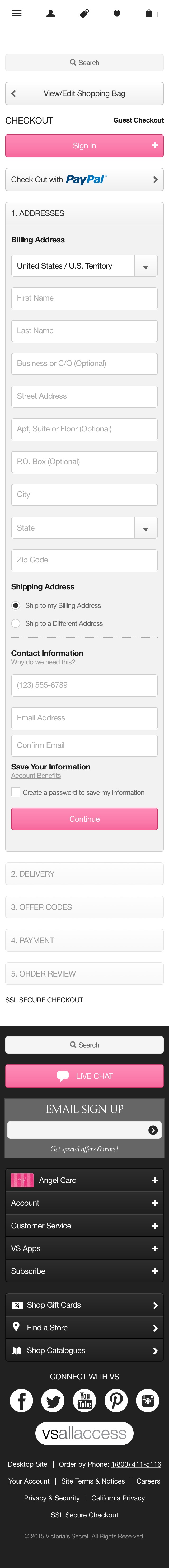Open the 2. DELIVERY checkout step

pos(84,874)
